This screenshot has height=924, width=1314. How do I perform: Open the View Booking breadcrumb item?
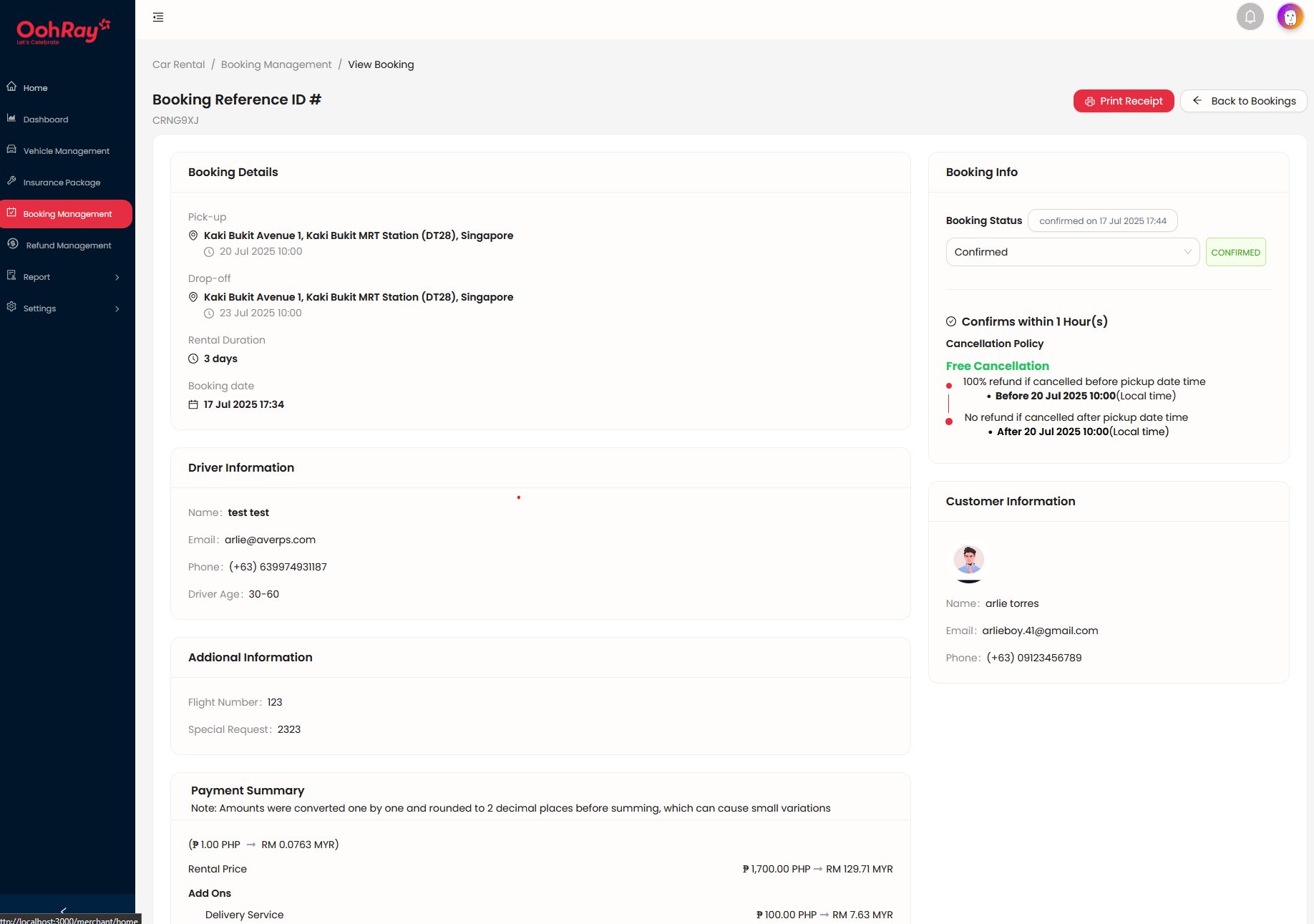tap(381, 64)
